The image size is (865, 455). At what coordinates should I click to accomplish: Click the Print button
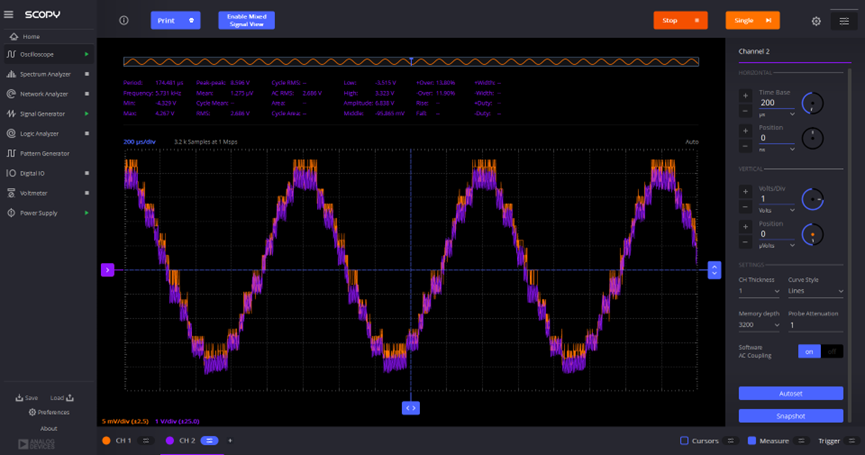175,20
